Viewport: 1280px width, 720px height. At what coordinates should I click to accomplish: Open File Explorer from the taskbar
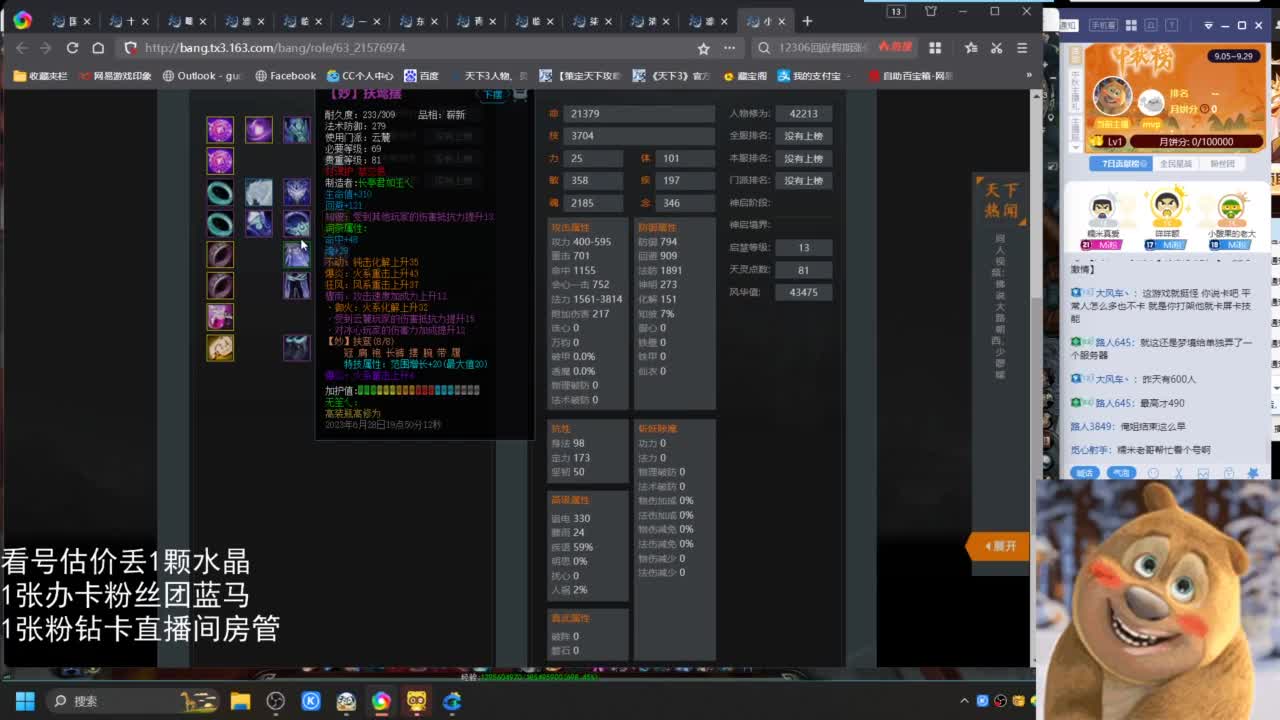click(240, 701)
